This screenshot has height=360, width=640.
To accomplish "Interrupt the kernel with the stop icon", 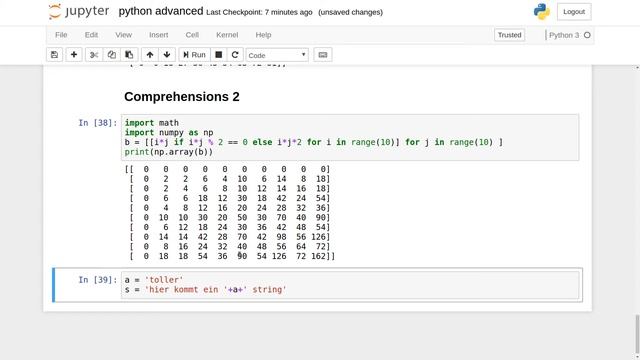I will pos(219,55).
